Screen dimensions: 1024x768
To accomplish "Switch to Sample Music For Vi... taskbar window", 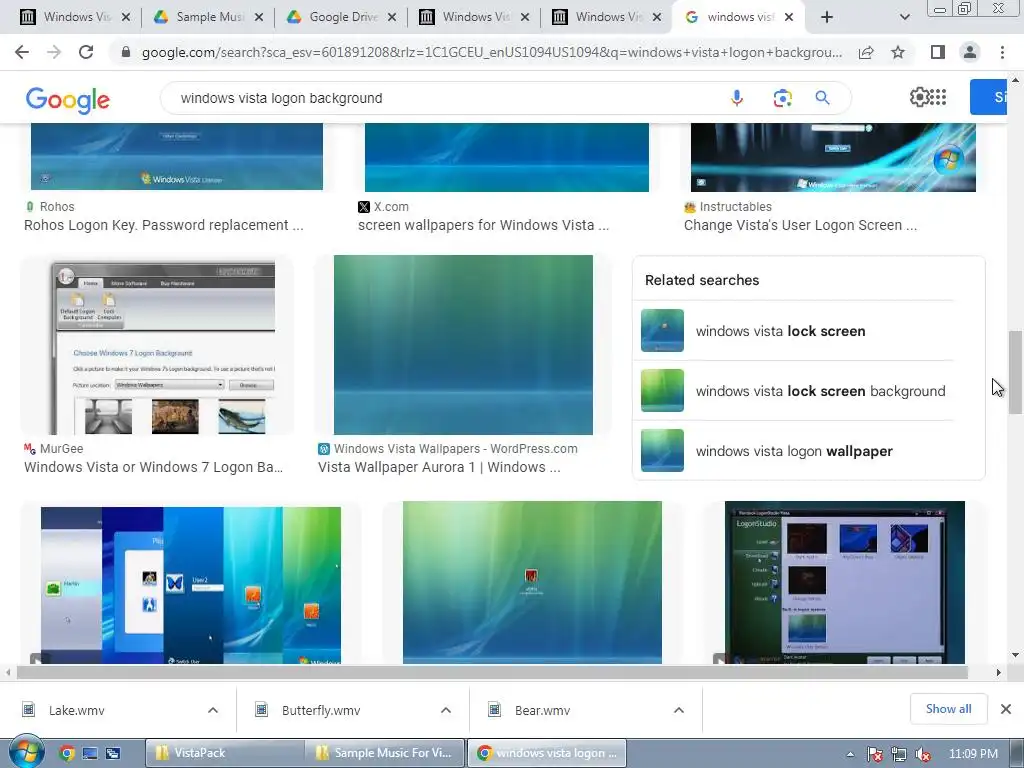I will [385, 753].
